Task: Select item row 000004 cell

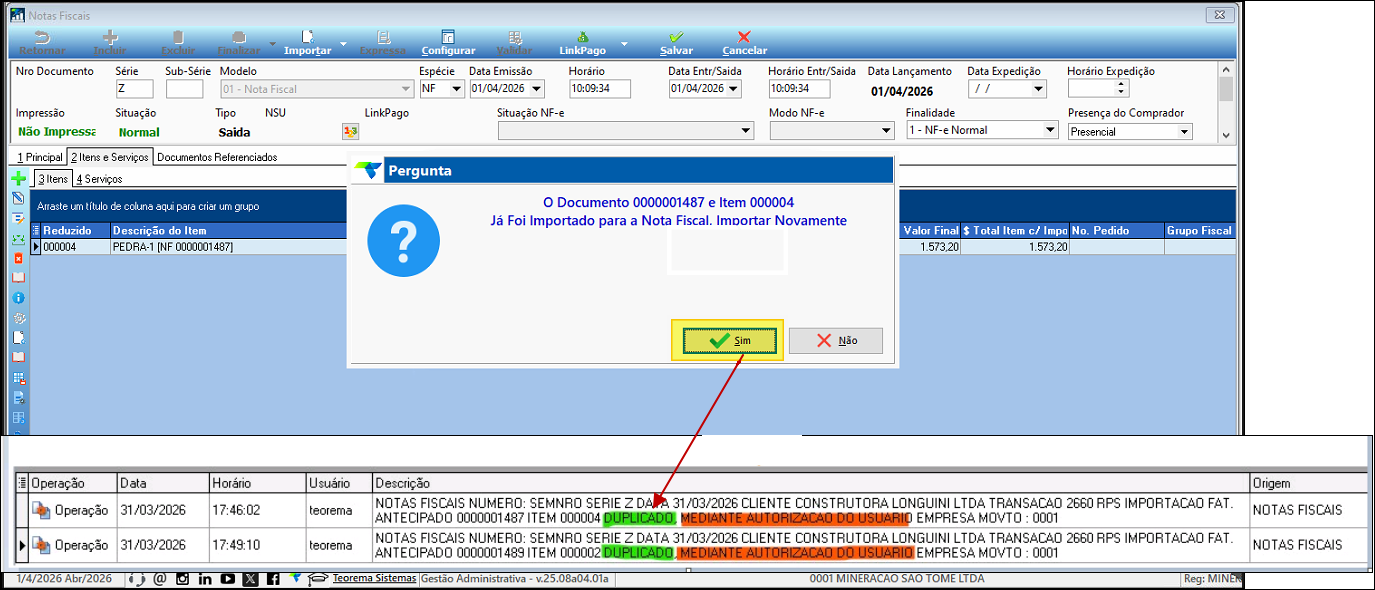Action: click(75, 246)
